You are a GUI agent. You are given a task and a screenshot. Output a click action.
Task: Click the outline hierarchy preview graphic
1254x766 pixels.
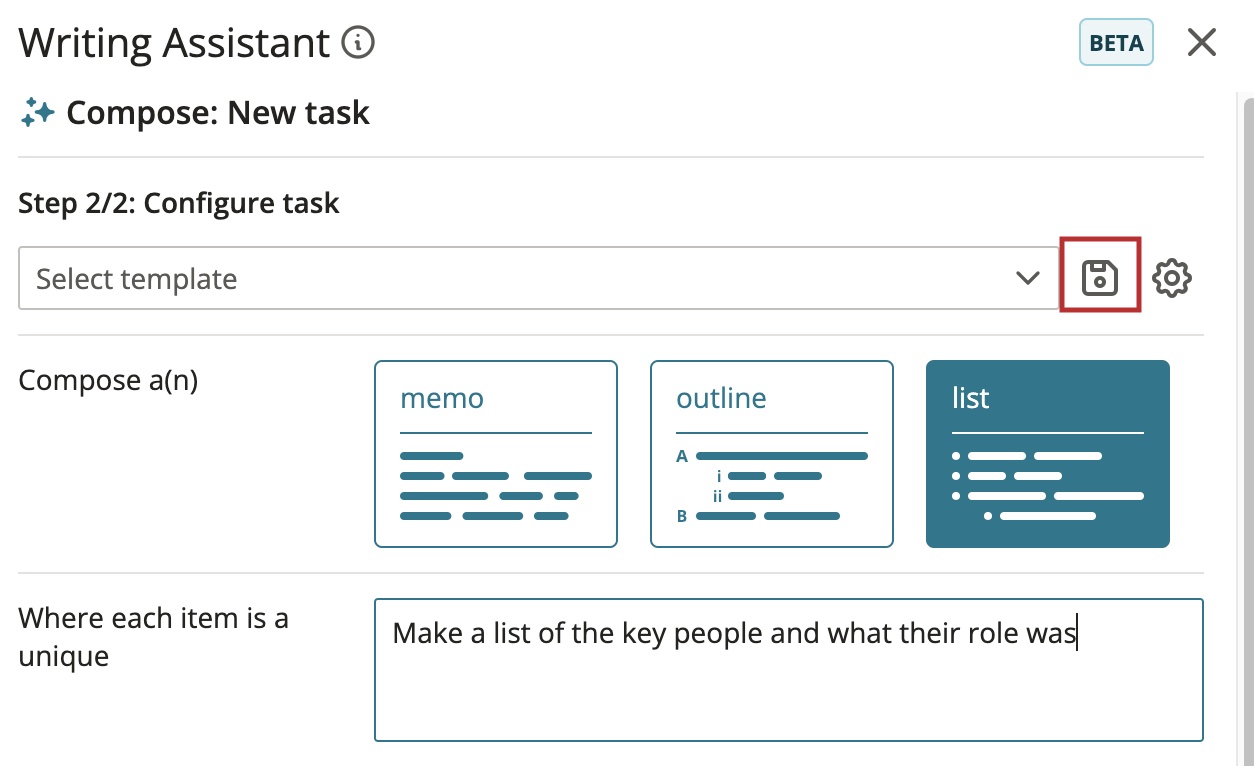click(772, 486)
